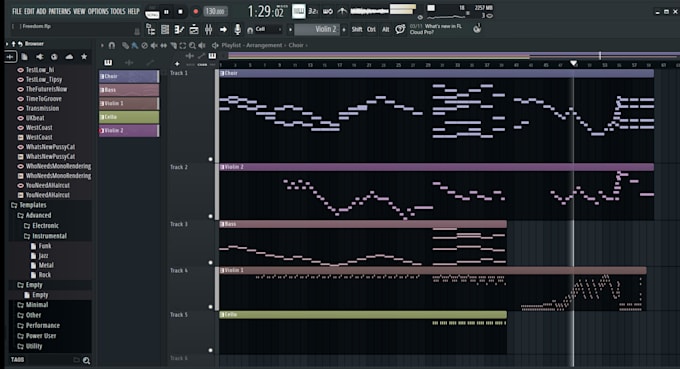Image resolution: width=680 pixels, height=369 pixels.
Task: Pause playback with the transport pause button
Action: point(166,12)
